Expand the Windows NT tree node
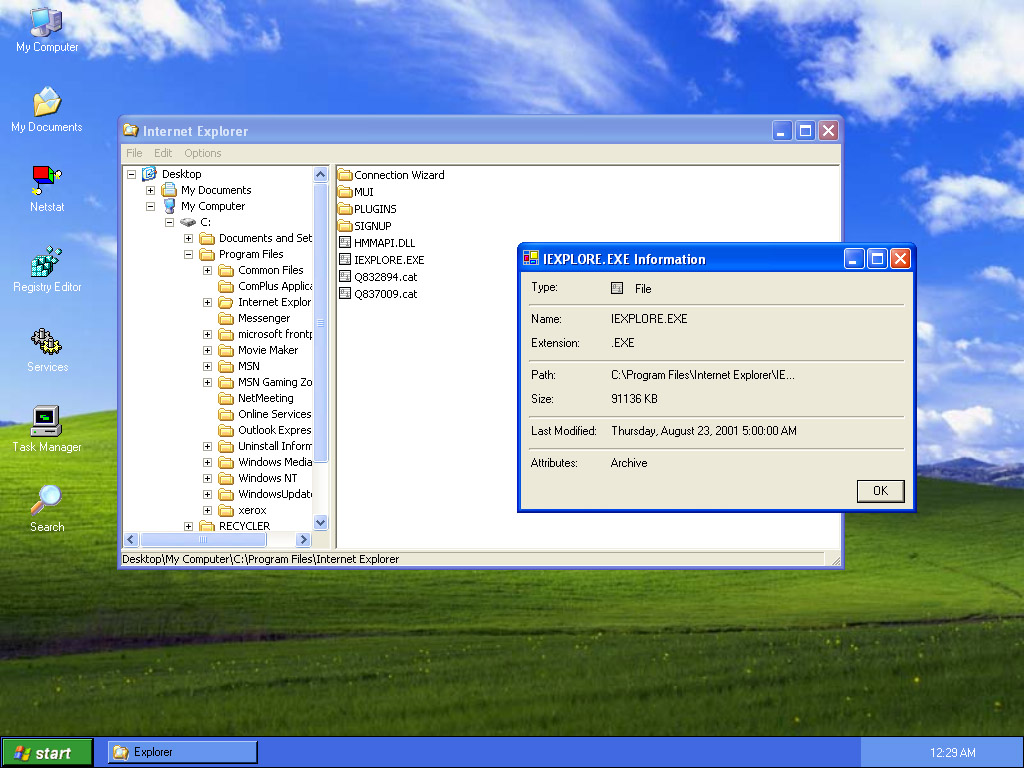Viewport: 1024px width, 768px height. click(207, 479)
